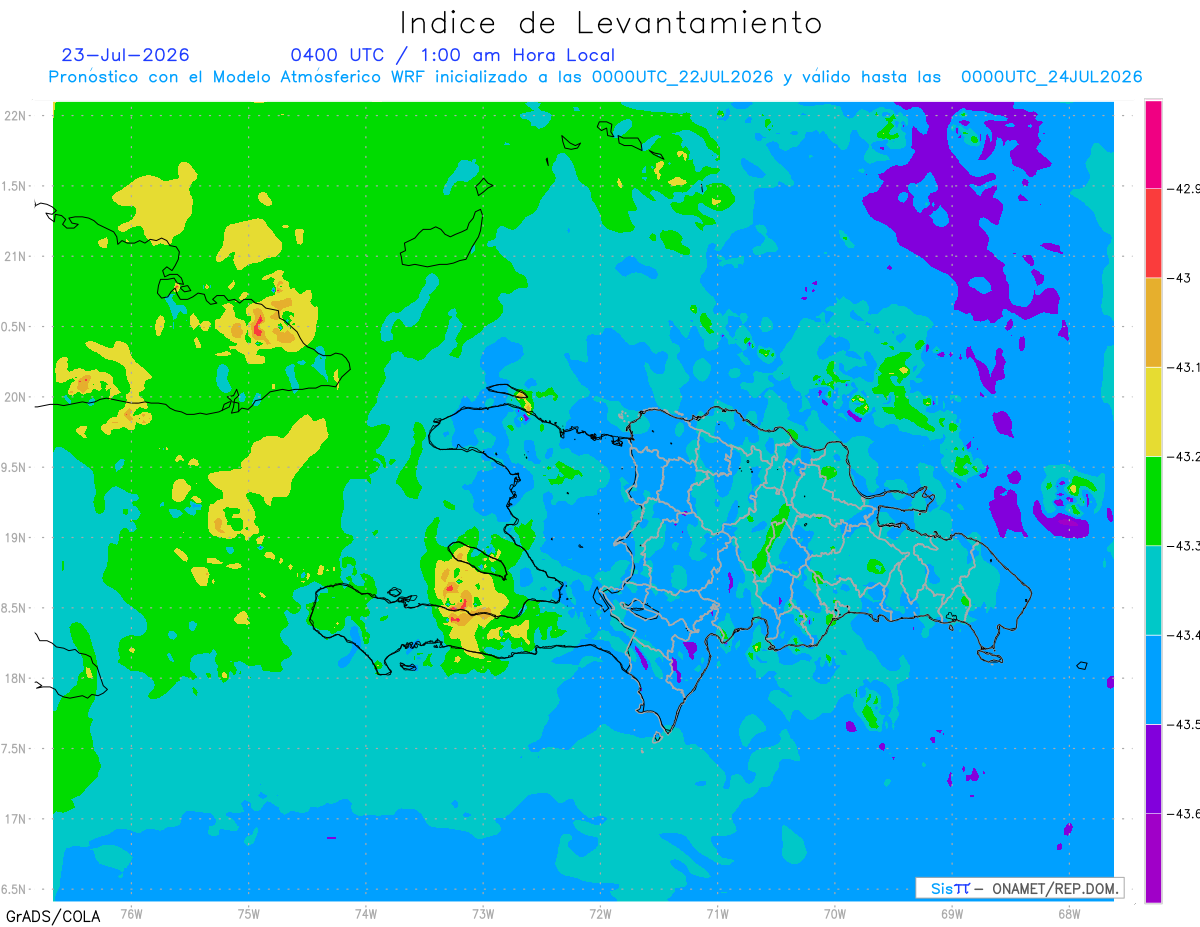Select the blue legend swatch between -43.4 and -43.5

1153,679
